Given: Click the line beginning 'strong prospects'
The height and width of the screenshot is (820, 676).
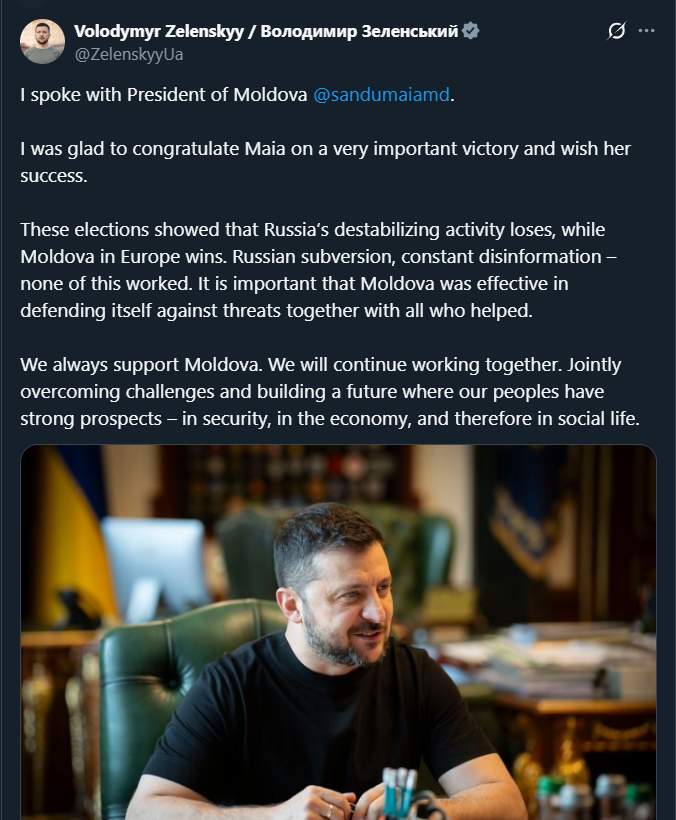Looking at the screenshot, I should pos(329,418).
